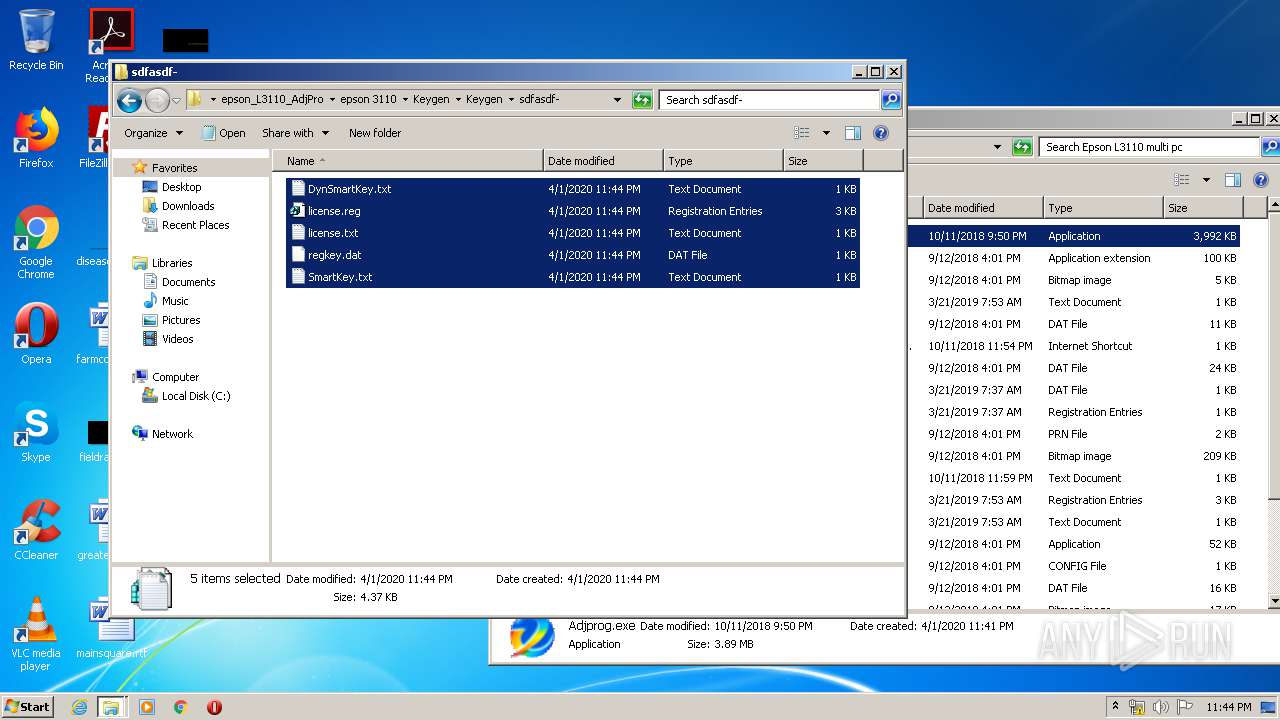
Task: Click the Open toolbar button
Action: click(224, 133)
